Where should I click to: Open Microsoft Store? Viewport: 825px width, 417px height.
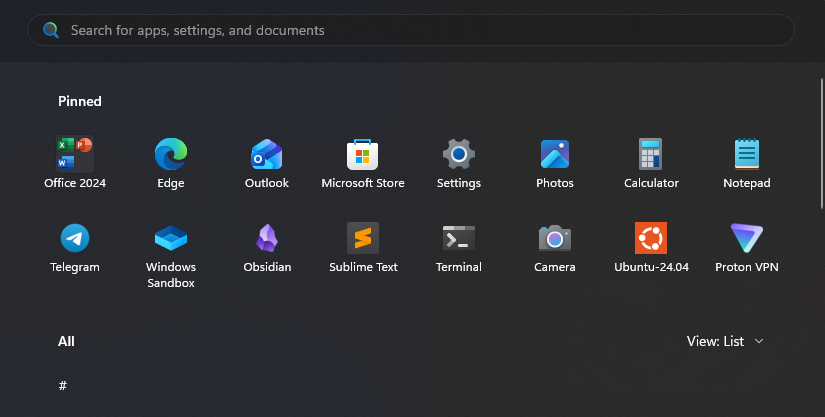coord(363,155)
